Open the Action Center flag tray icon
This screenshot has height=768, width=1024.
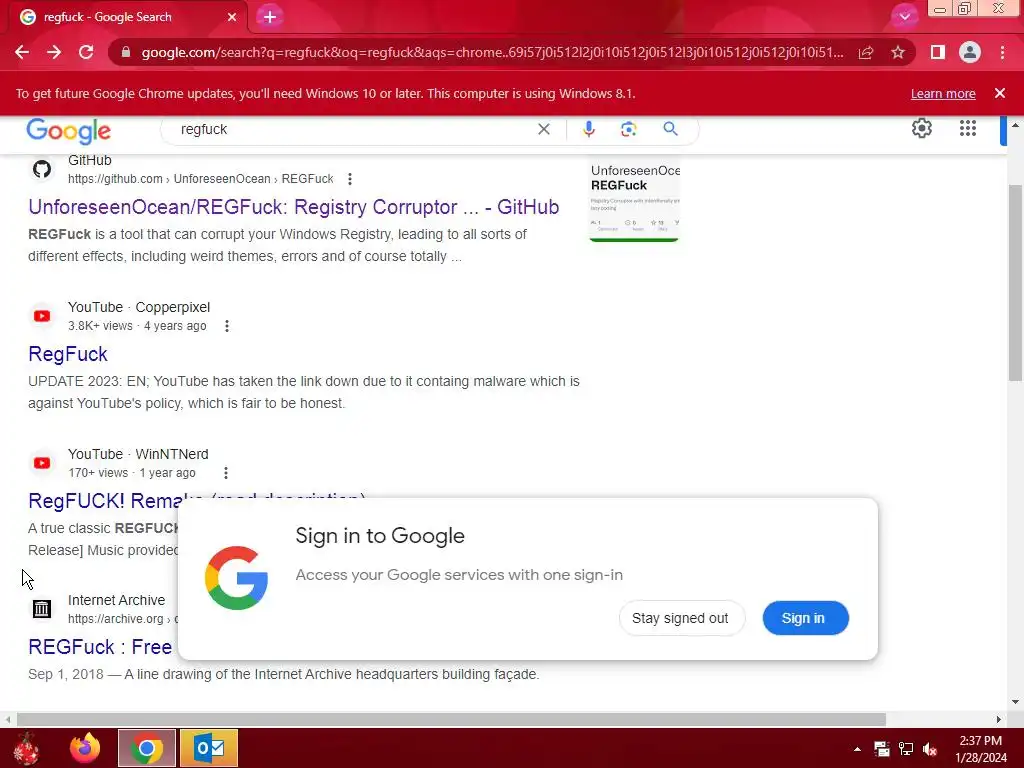click(882, 749)
